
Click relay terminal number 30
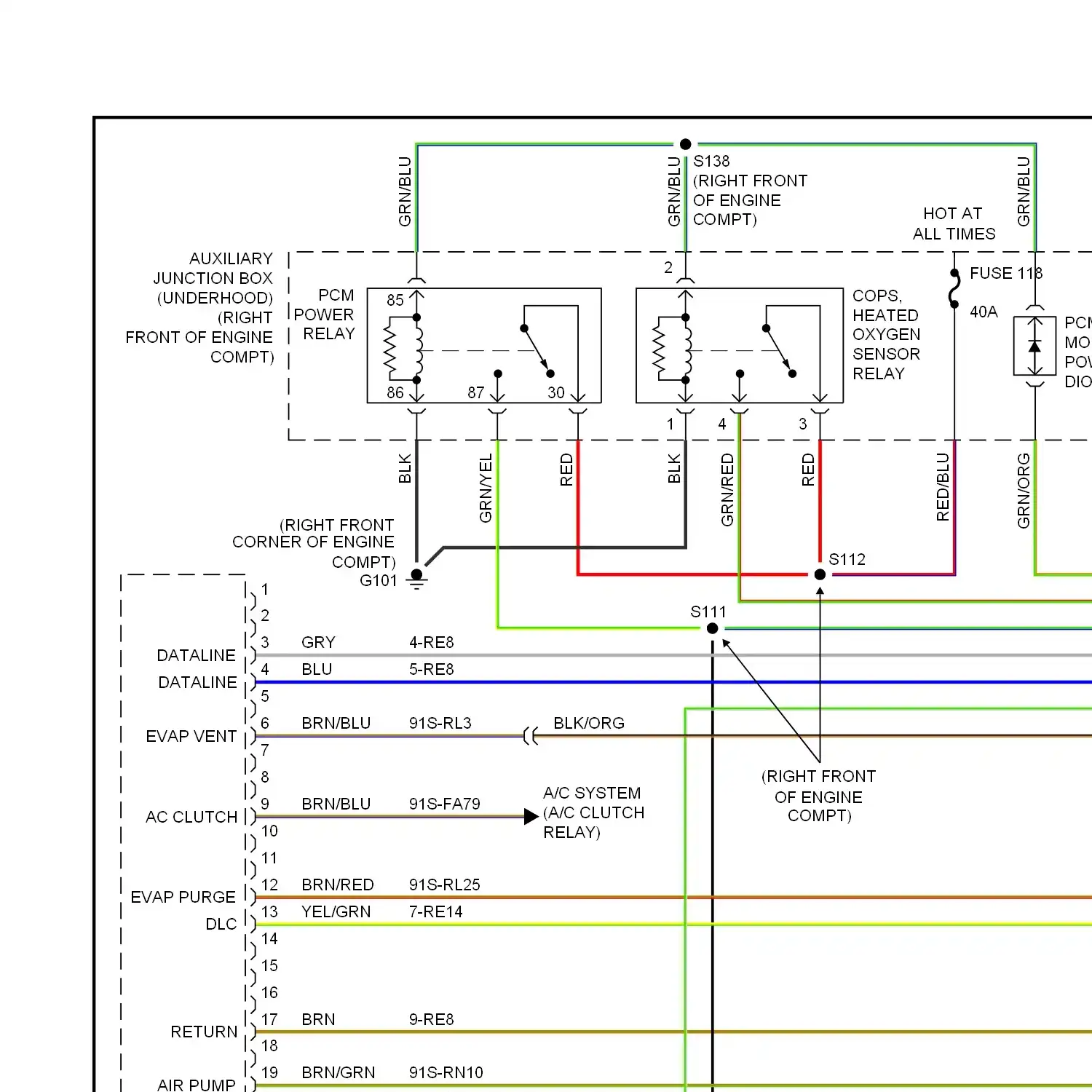click(x=556, y=392)
